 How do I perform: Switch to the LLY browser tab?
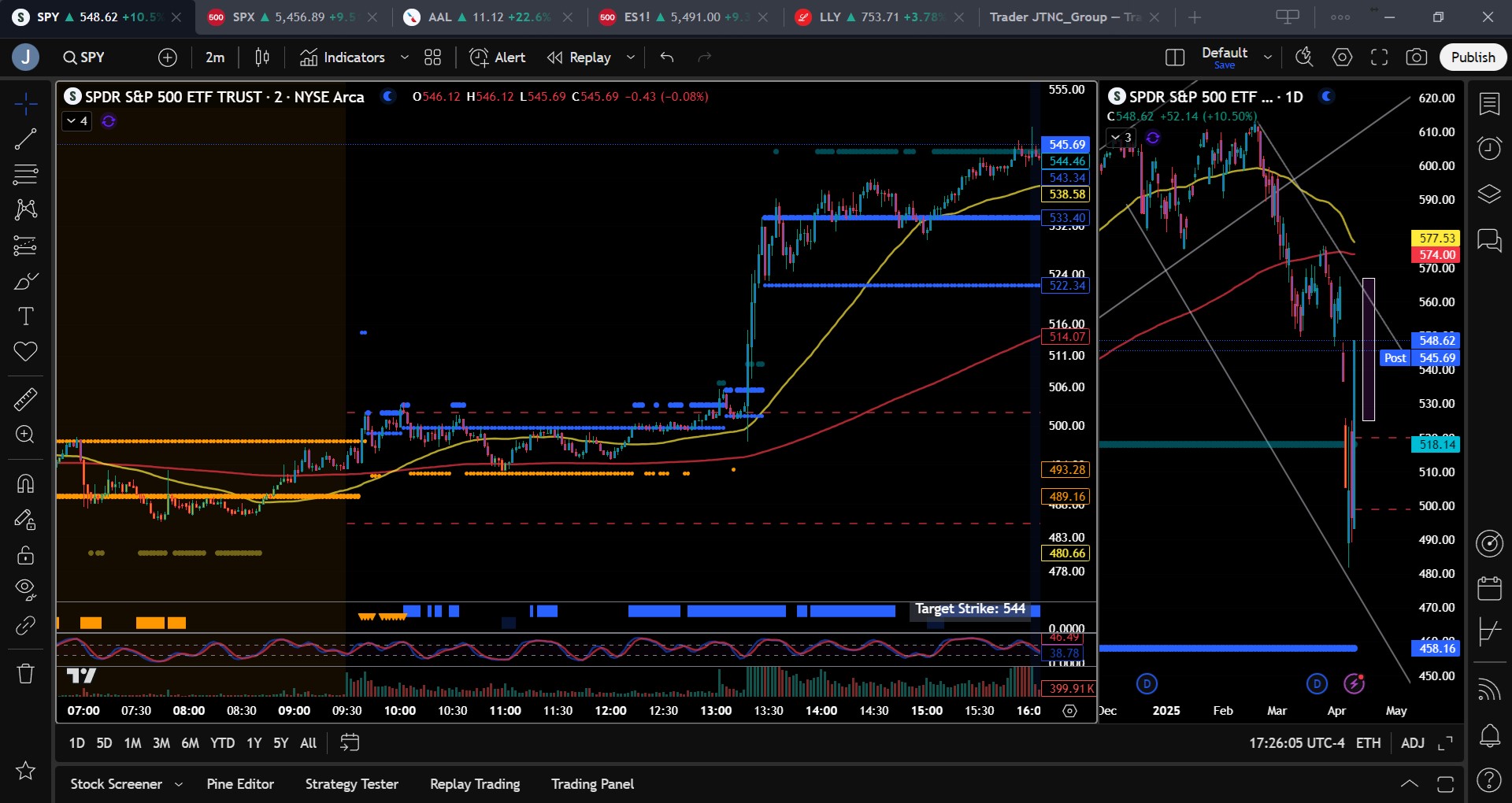(x=879, y=17)
